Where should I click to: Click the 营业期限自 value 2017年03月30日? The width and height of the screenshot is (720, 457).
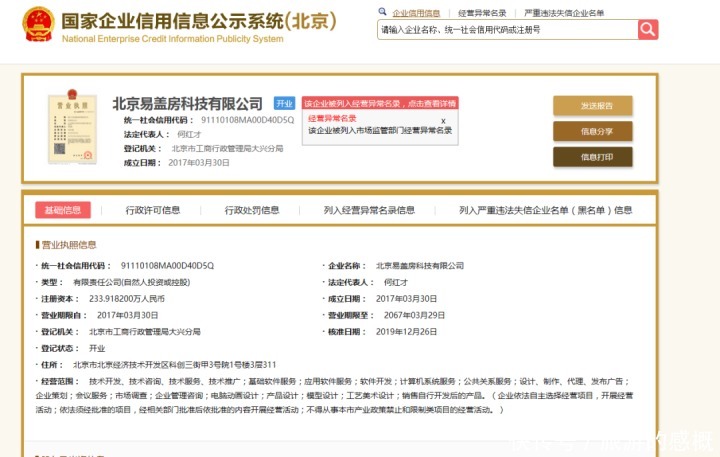pos(128,315)
